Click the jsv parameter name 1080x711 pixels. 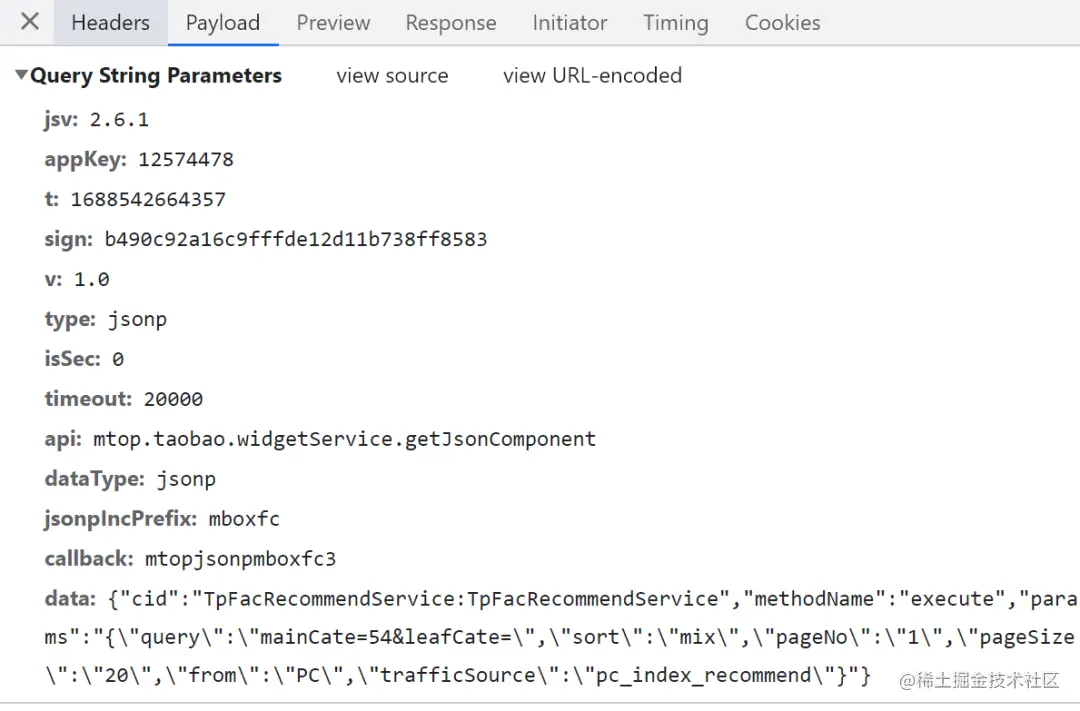click(61, 120)
